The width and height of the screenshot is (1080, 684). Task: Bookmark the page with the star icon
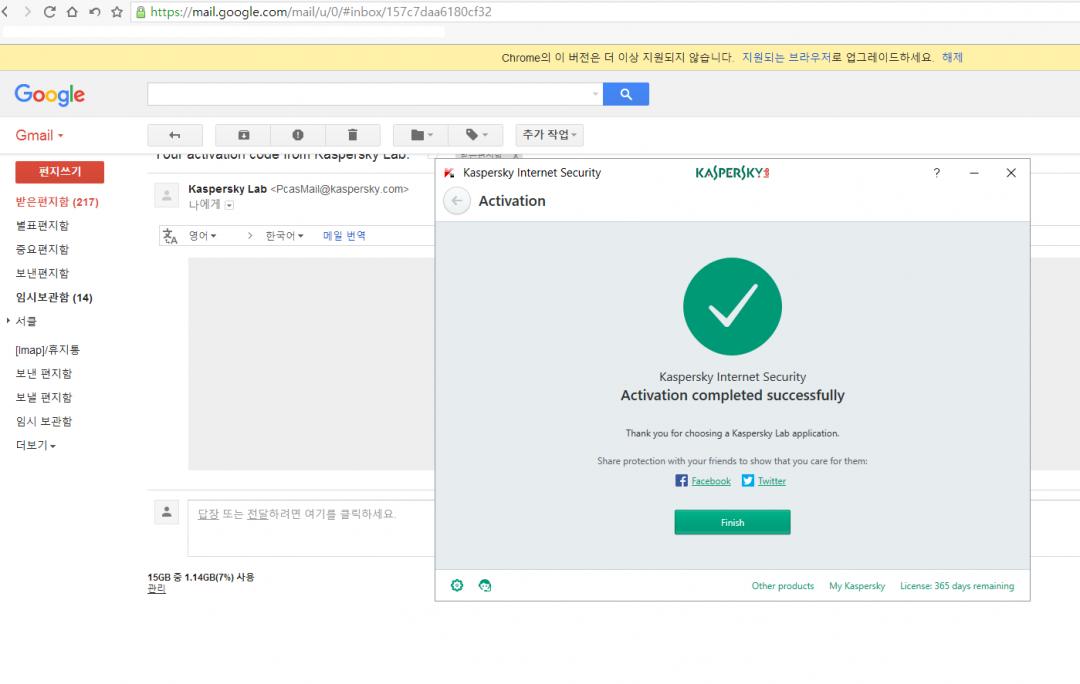point(117,12)
